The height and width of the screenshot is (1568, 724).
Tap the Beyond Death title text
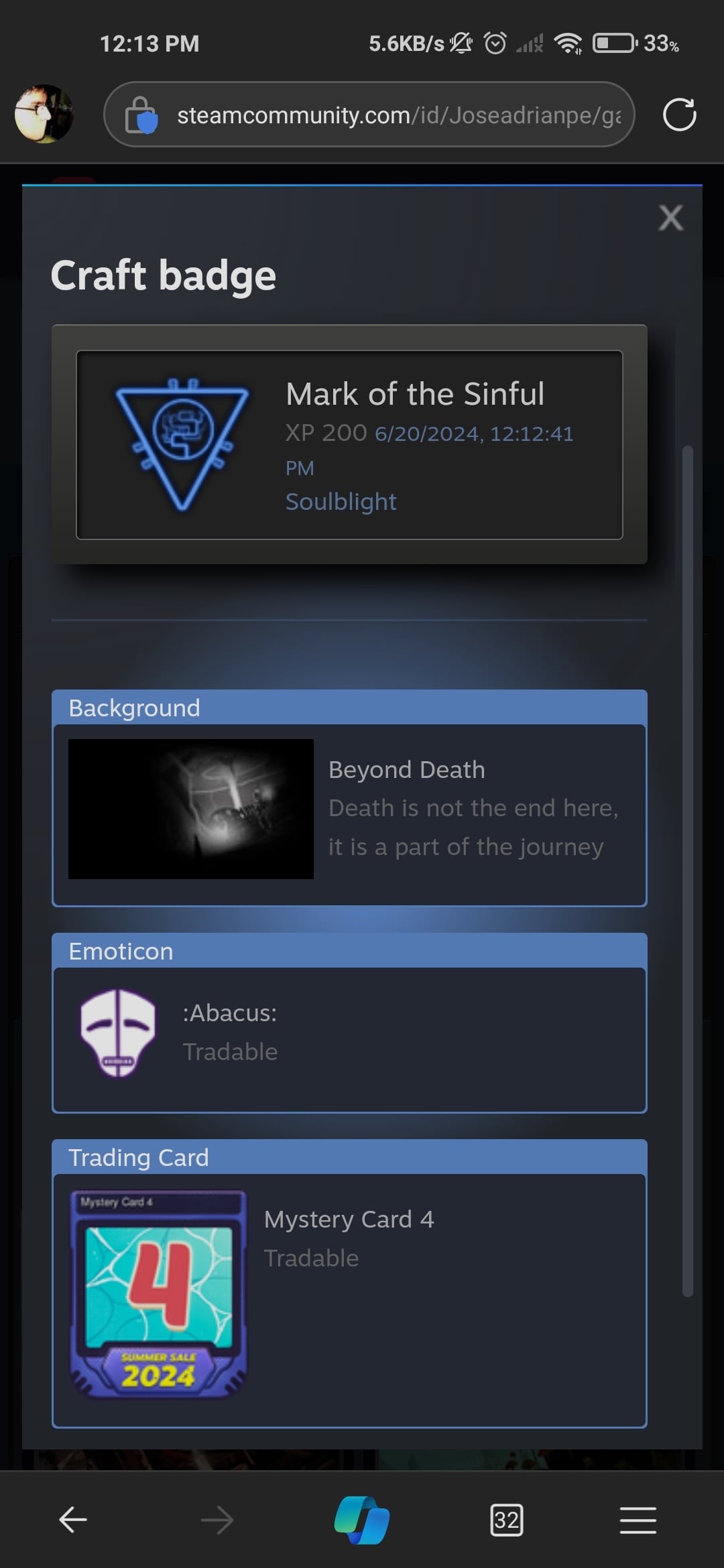coord(406,770)
